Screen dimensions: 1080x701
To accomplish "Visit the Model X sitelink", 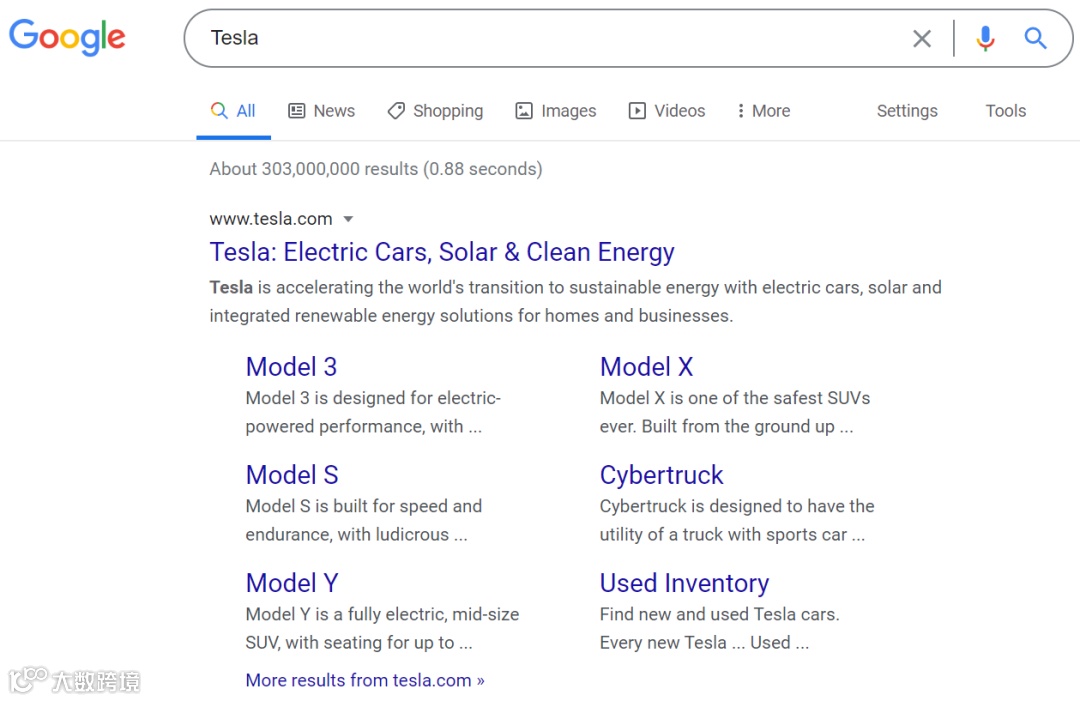I will pos(646,367).
